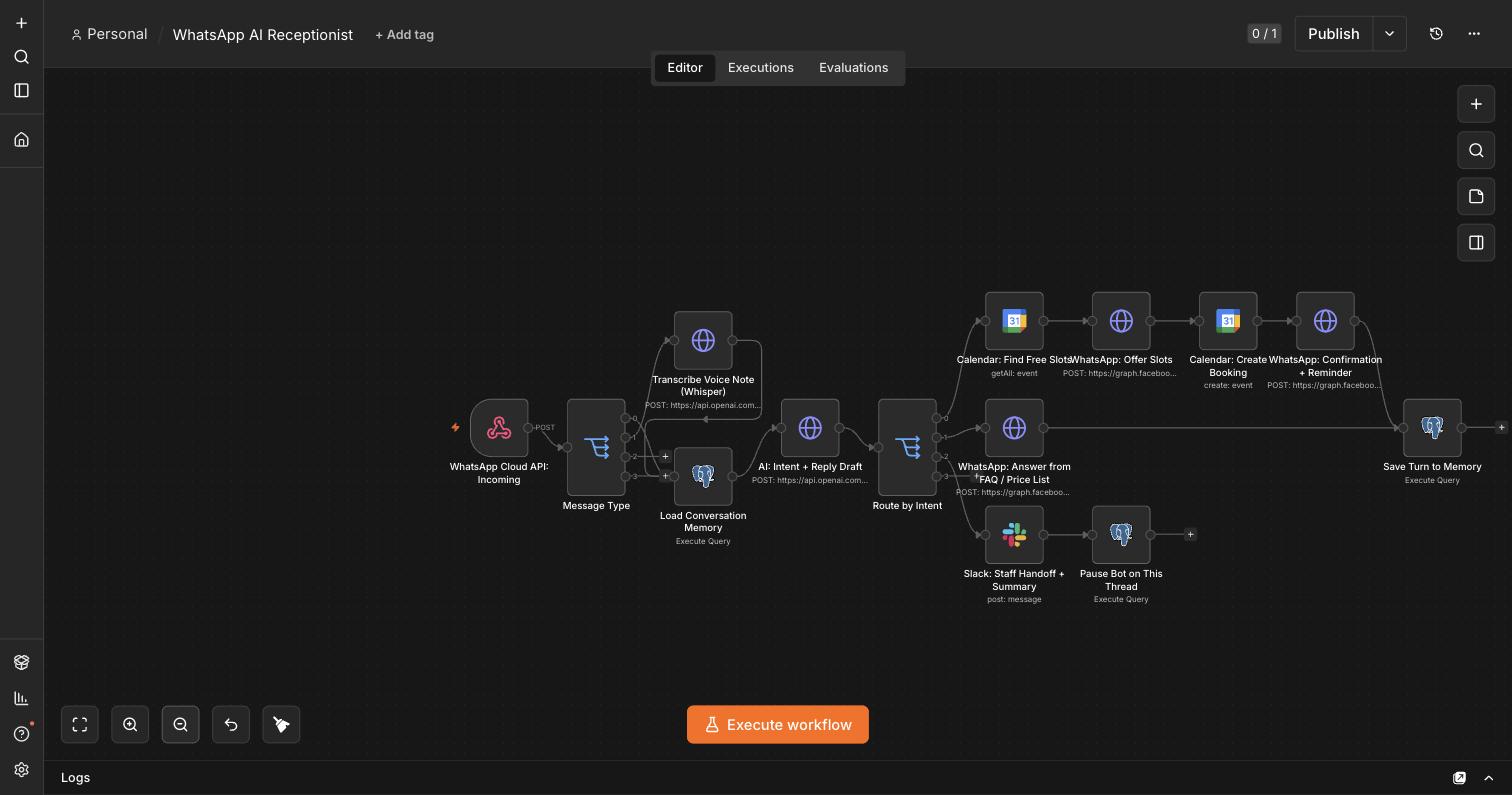Open the three-dot workflow options menu

point(1474,33)
